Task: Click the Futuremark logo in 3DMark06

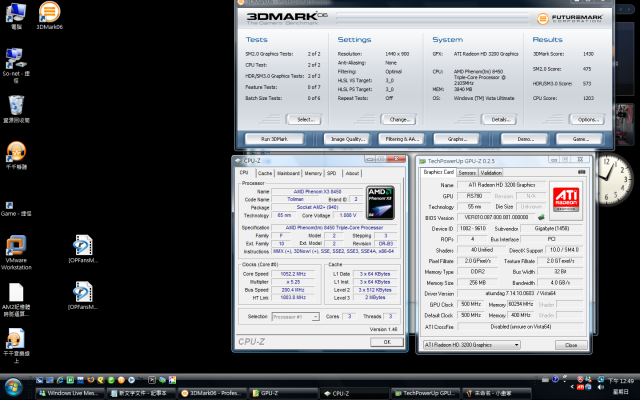Action: click(x=569, y=18)
